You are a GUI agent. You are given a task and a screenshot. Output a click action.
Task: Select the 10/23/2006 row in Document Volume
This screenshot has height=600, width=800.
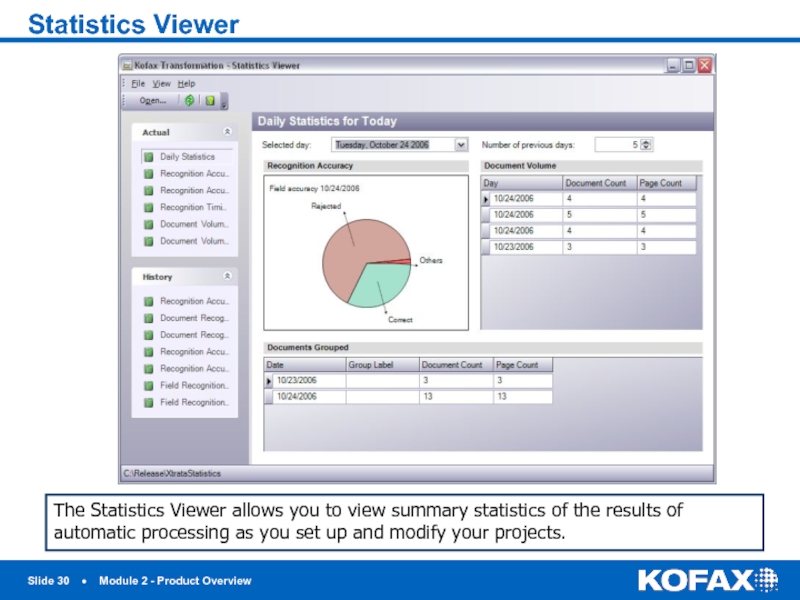589,247
